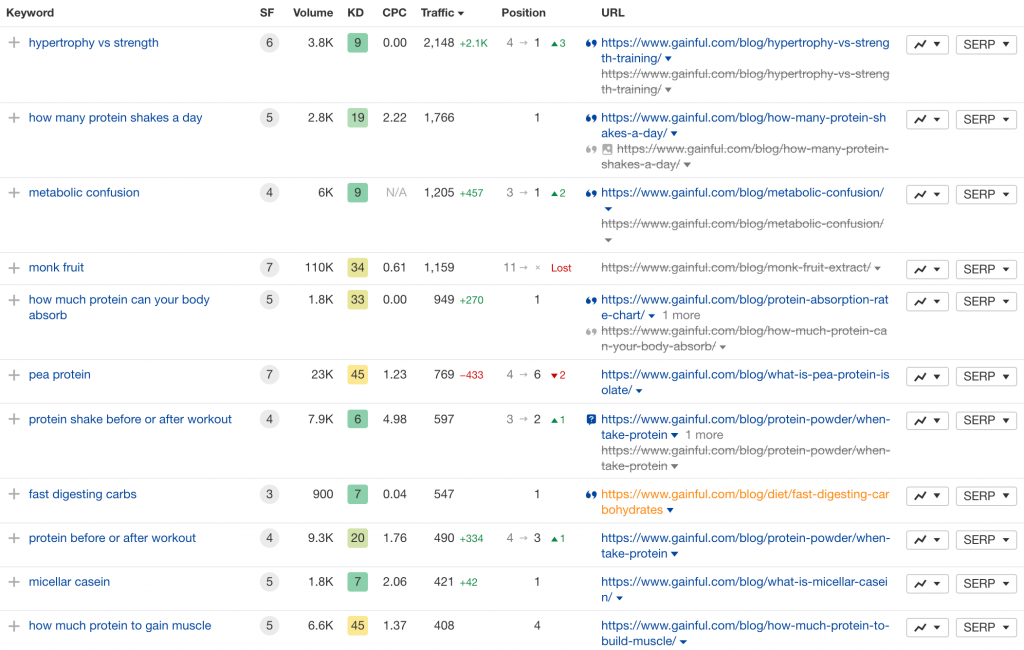This screenshot has height=650, width=1024.
Task: Click the quote icon in the fast digesting carbs row
Action: 591,495
